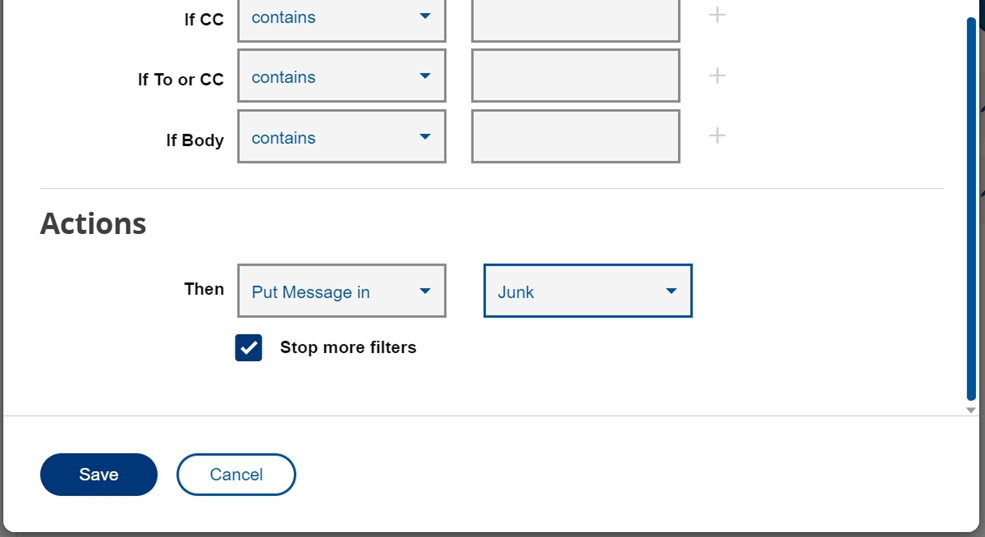Click the plus icon beside If CC row

tap(717, 15)
